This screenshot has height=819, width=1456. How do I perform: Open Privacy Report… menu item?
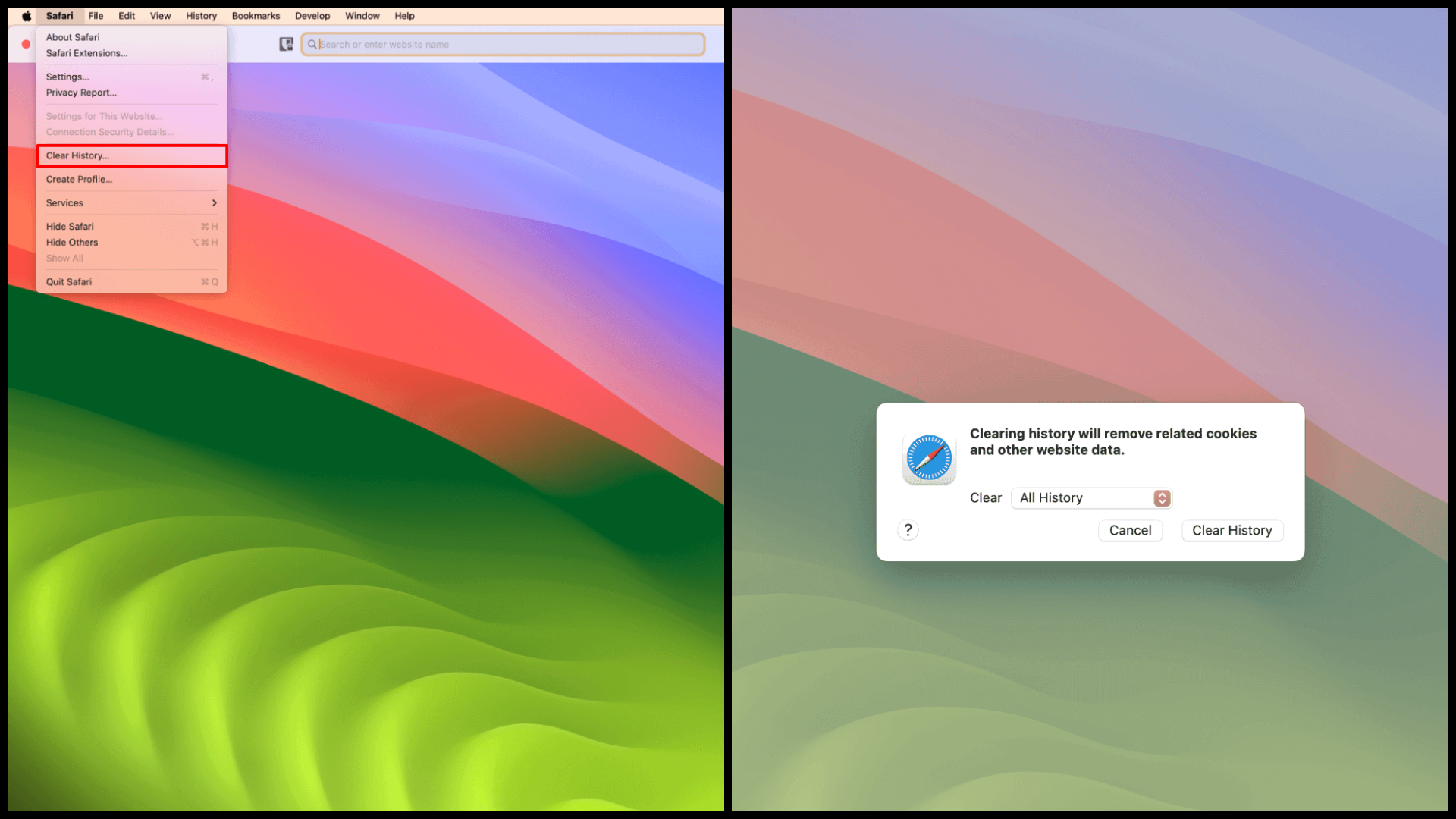point(81,93)
